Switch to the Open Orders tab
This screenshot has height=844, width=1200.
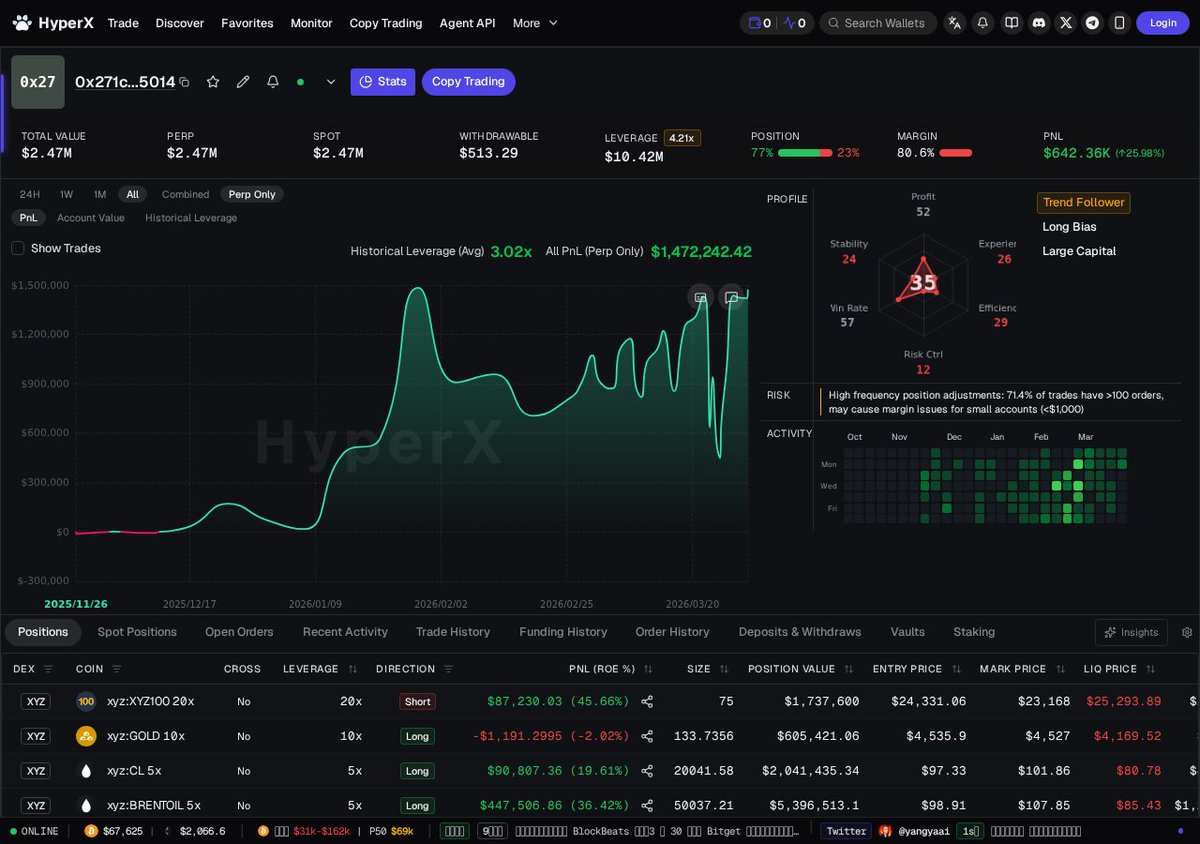click(x=239, y=632)
